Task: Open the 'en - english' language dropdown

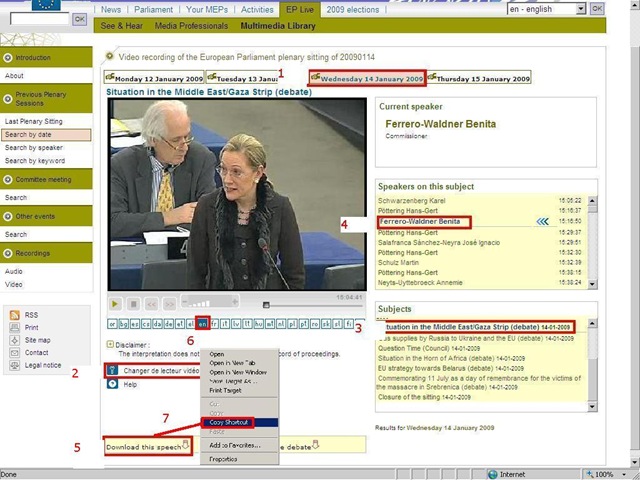Action: [x=580, y=8]
